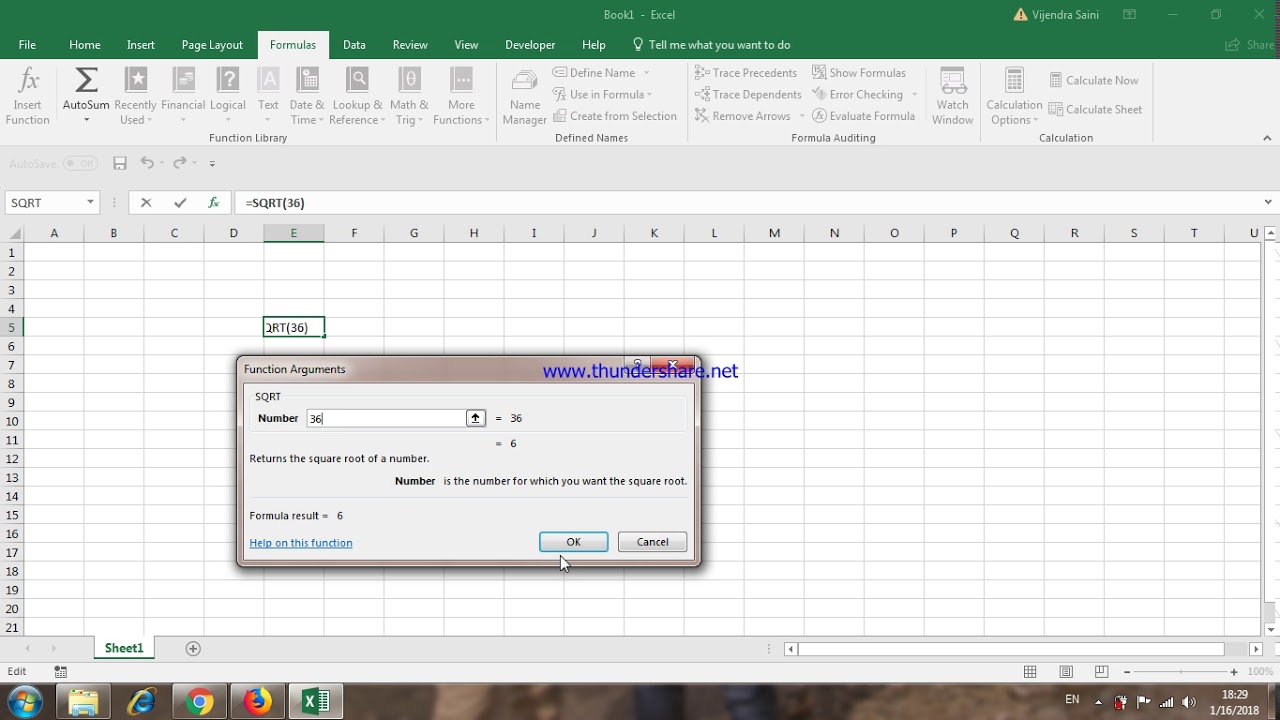This screenshot has height=720, width=1280.
Task: Switch to the Home tab
Action: point(85,45)
